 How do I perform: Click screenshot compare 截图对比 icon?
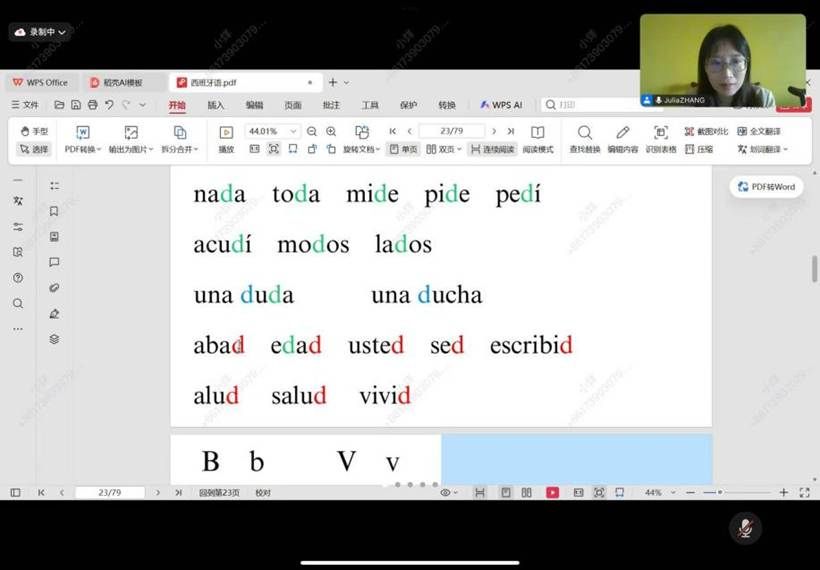coord(706,131)
